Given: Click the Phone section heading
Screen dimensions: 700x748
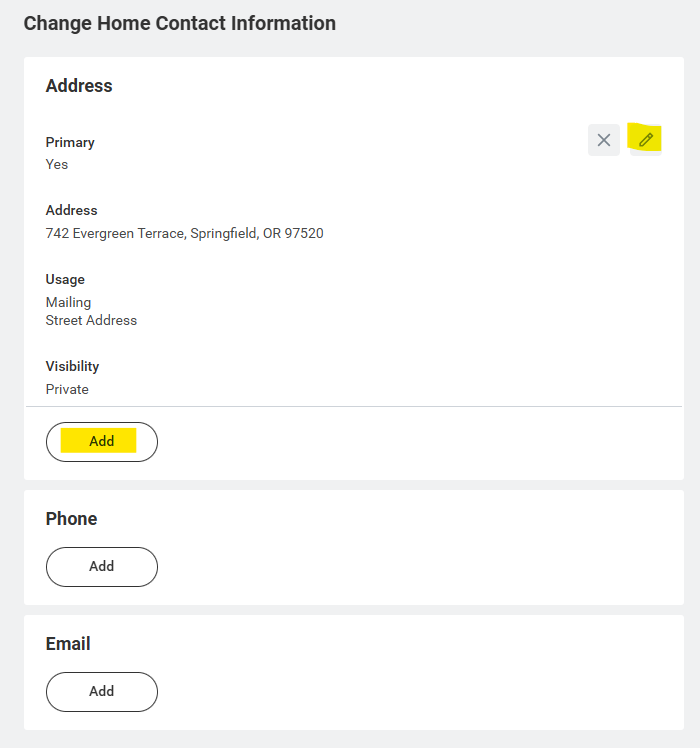Looking at the screenshot, I should [71, 519].
